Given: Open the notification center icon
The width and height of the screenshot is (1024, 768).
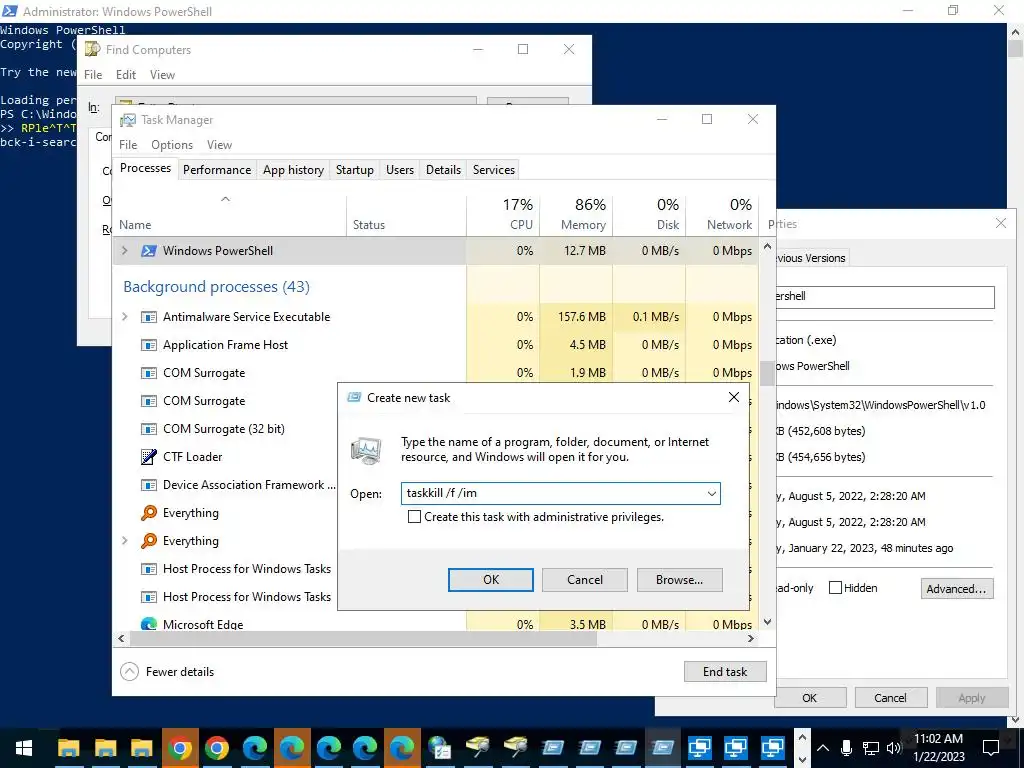Looking at the screenshot, I should click(991, 748).
